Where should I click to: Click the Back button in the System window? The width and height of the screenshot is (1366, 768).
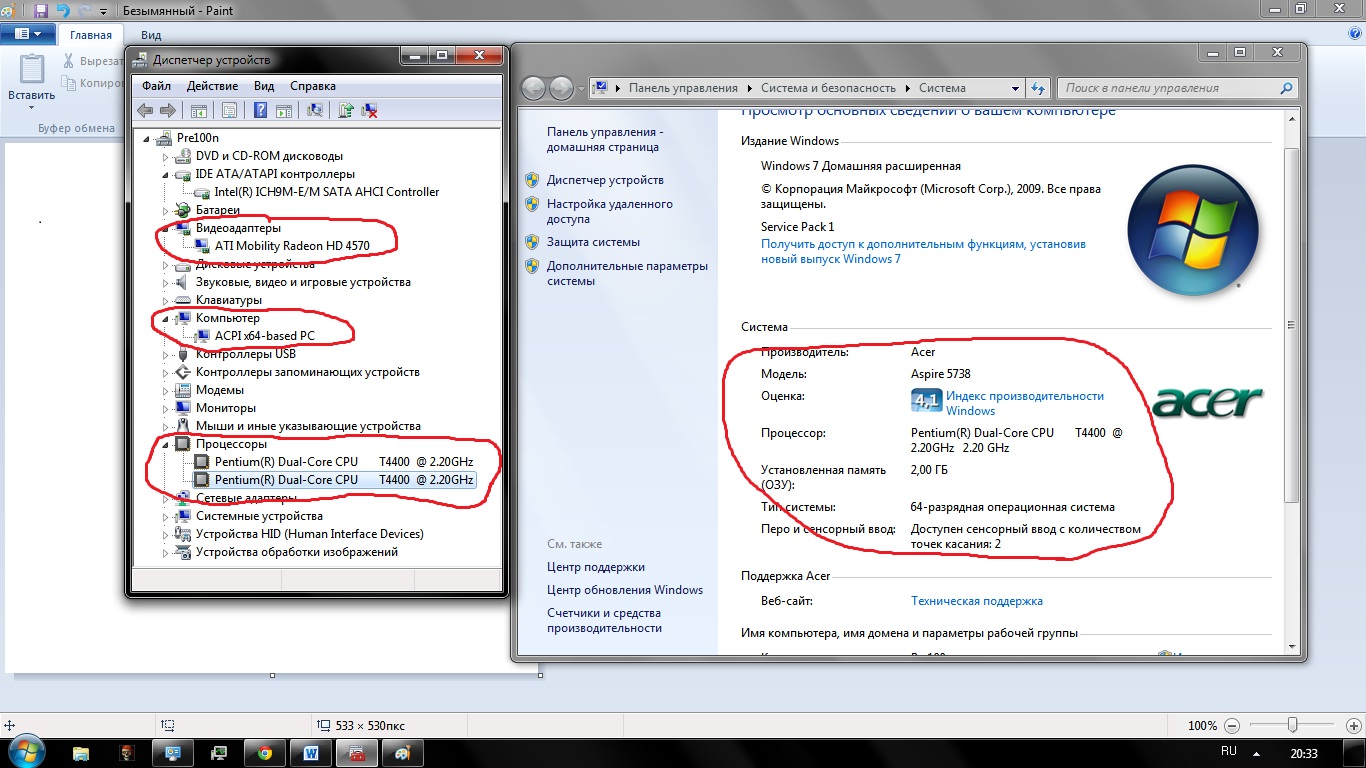(x=535, y=88)
